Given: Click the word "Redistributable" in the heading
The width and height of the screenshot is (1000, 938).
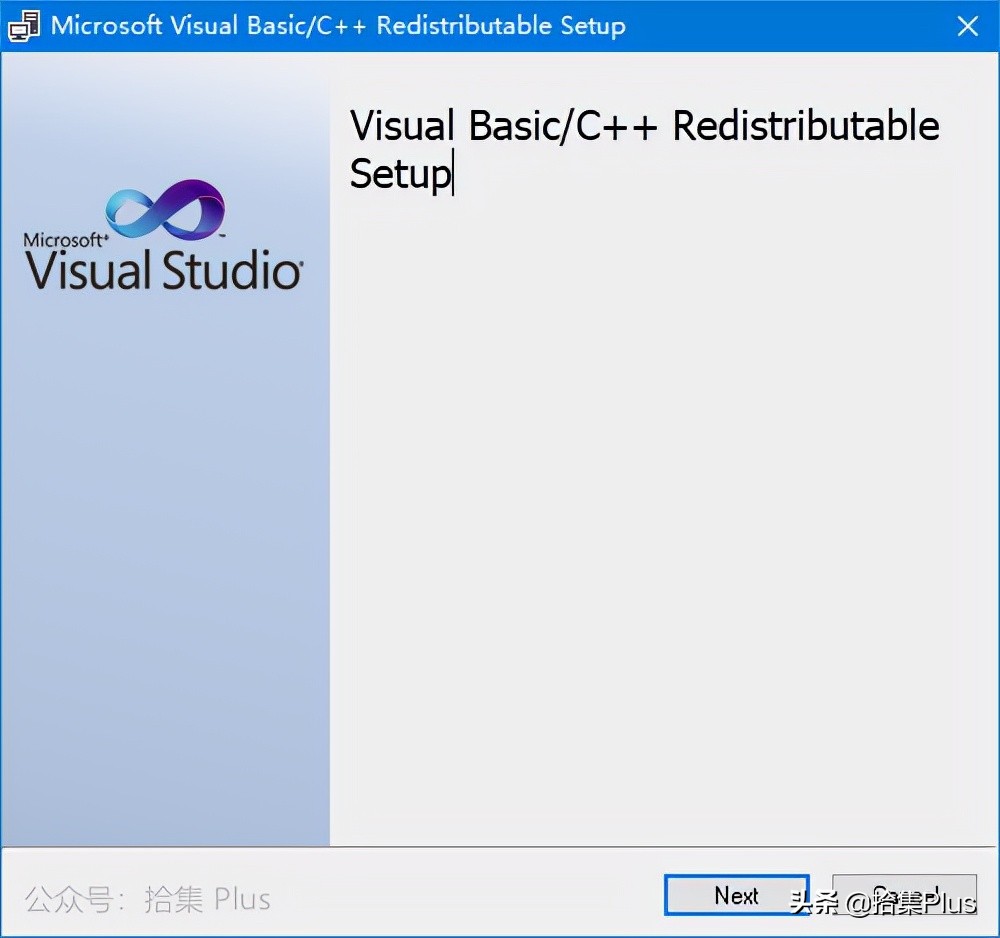Looking at the screenshot, I should [x=805, y=127].
